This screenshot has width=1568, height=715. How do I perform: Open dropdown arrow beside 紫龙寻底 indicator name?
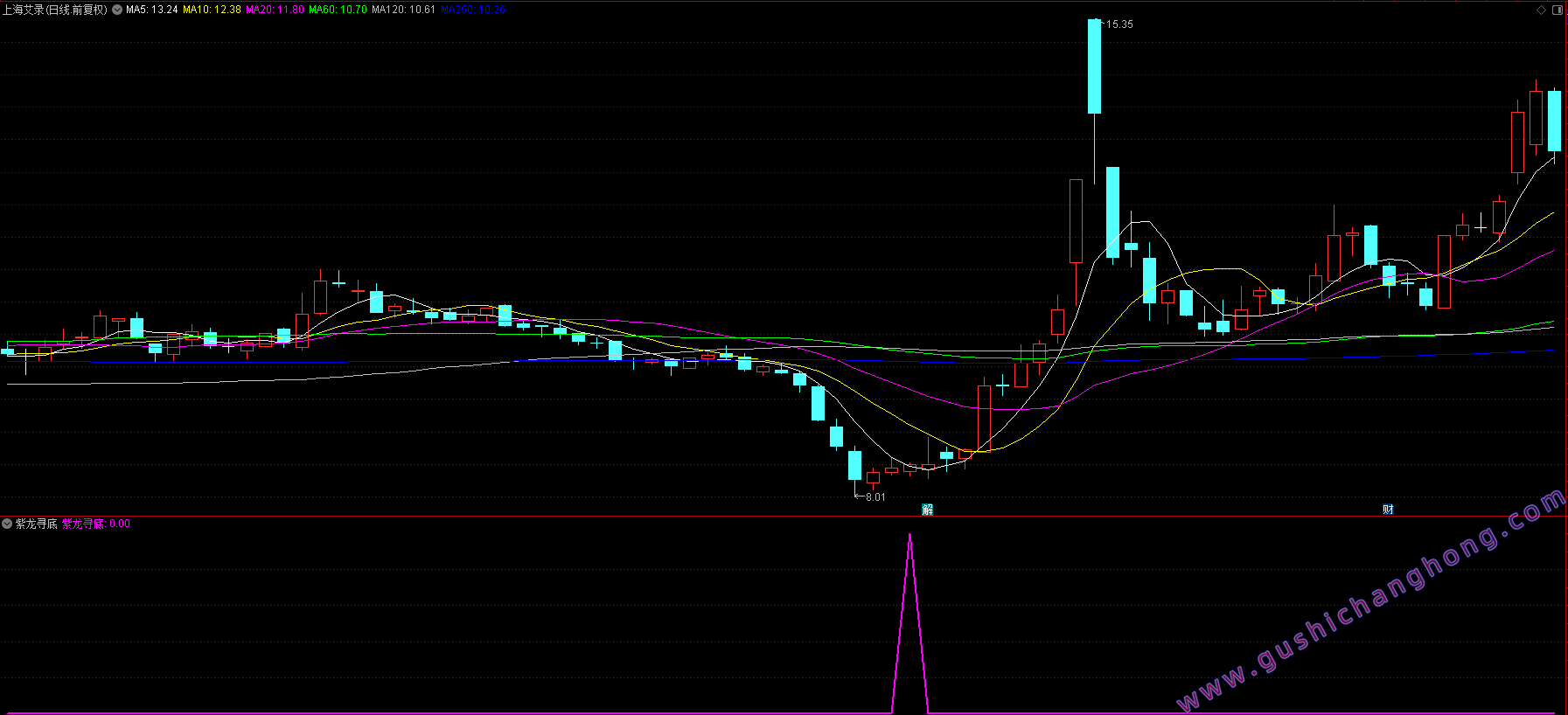(7, 524)
